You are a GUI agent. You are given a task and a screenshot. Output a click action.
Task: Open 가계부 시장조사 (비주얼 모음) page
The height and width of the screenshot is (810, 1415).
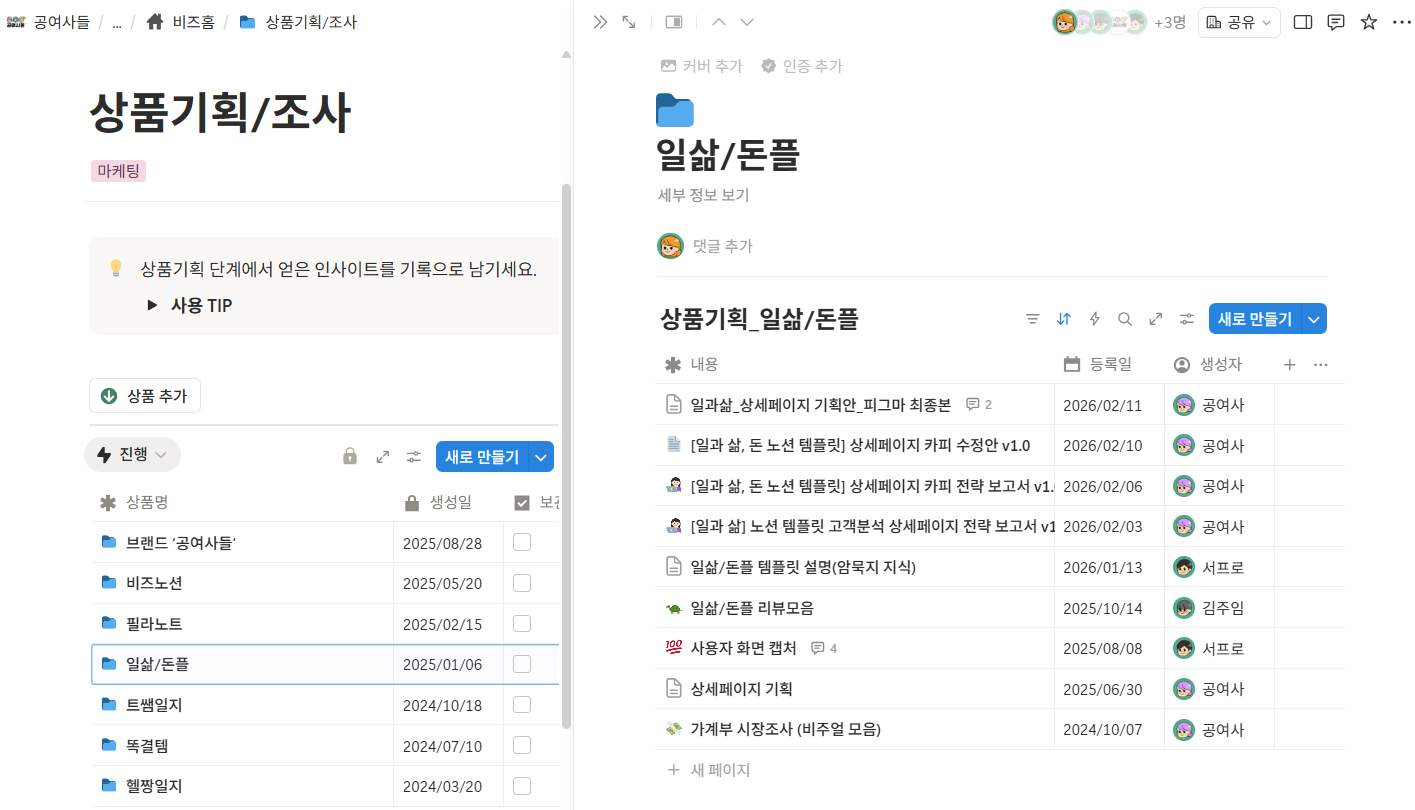coord(785,729)
